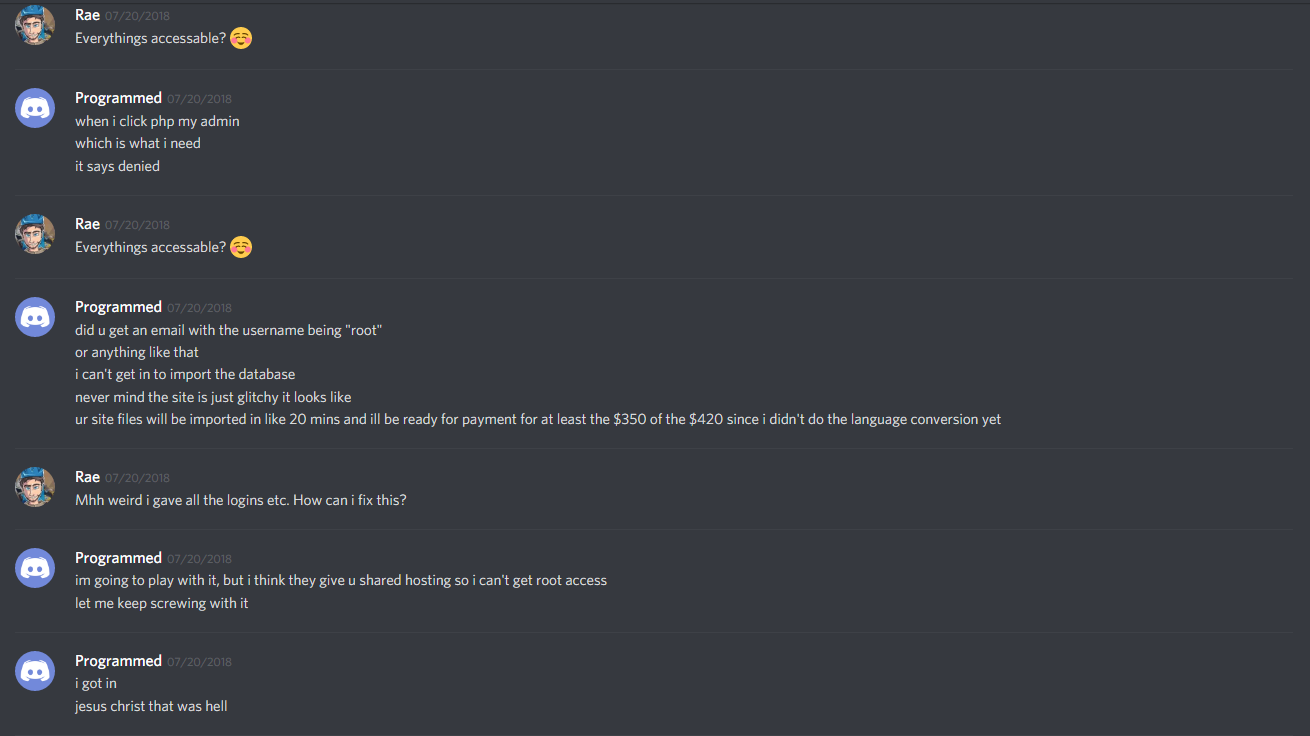The image size is (1310, 736).
Task: Click the Programmed username above 'did u get an email'
Action: pyautogui.click(x=118, y=307)
